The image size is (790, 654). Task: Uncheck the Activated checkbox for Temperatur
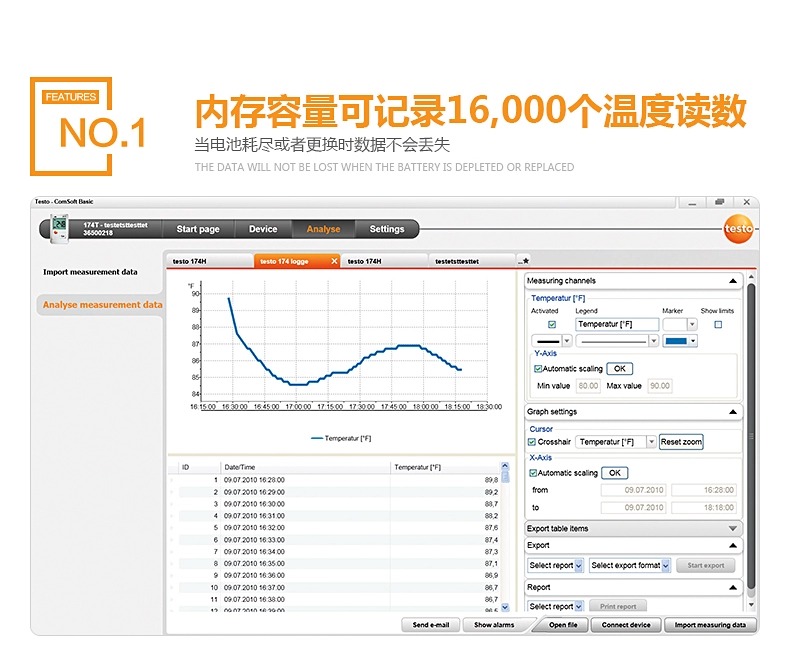click(x=552, y=324)
